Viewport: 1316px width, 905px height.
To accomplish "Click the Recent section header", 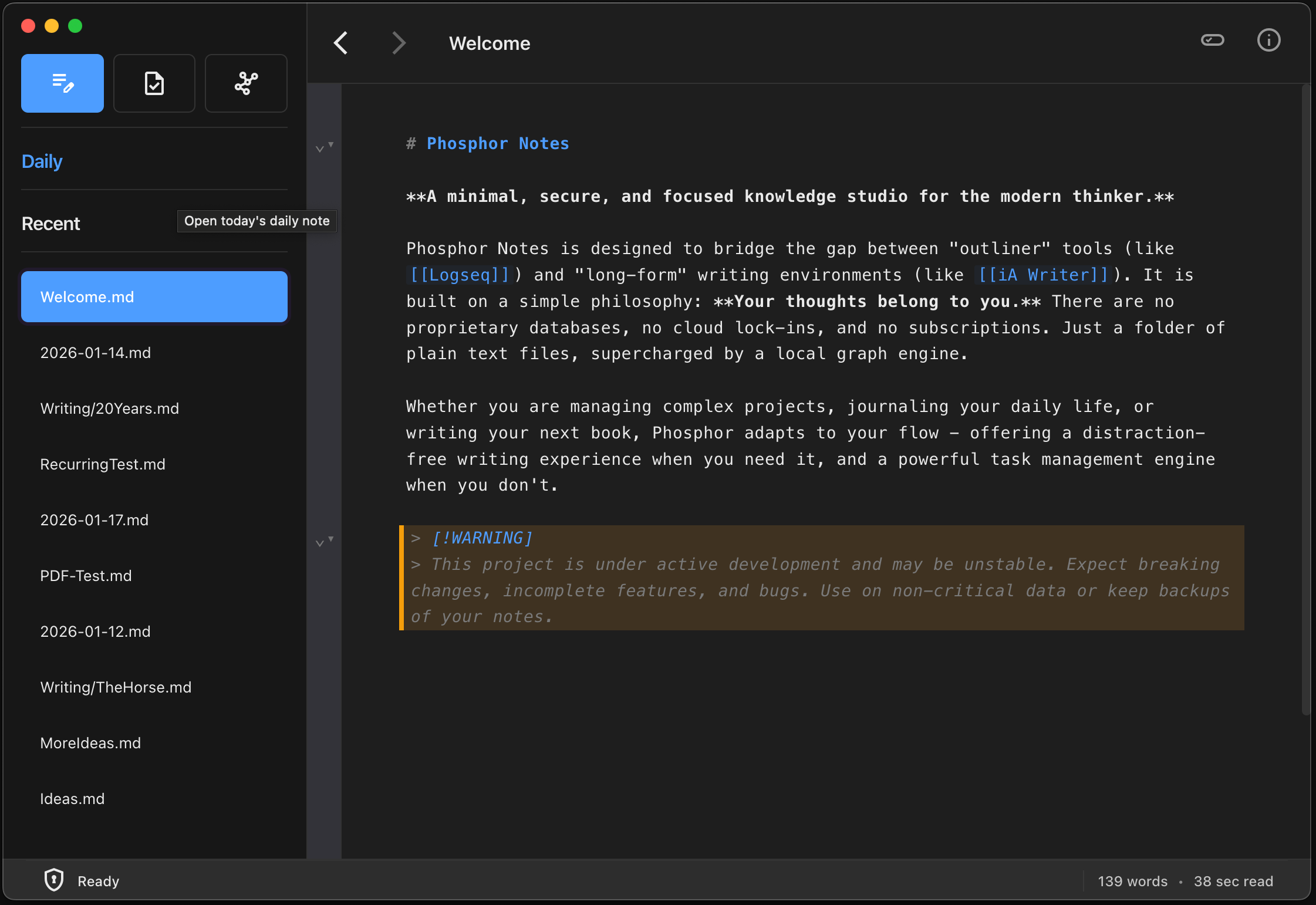I will tap(51, 223).
